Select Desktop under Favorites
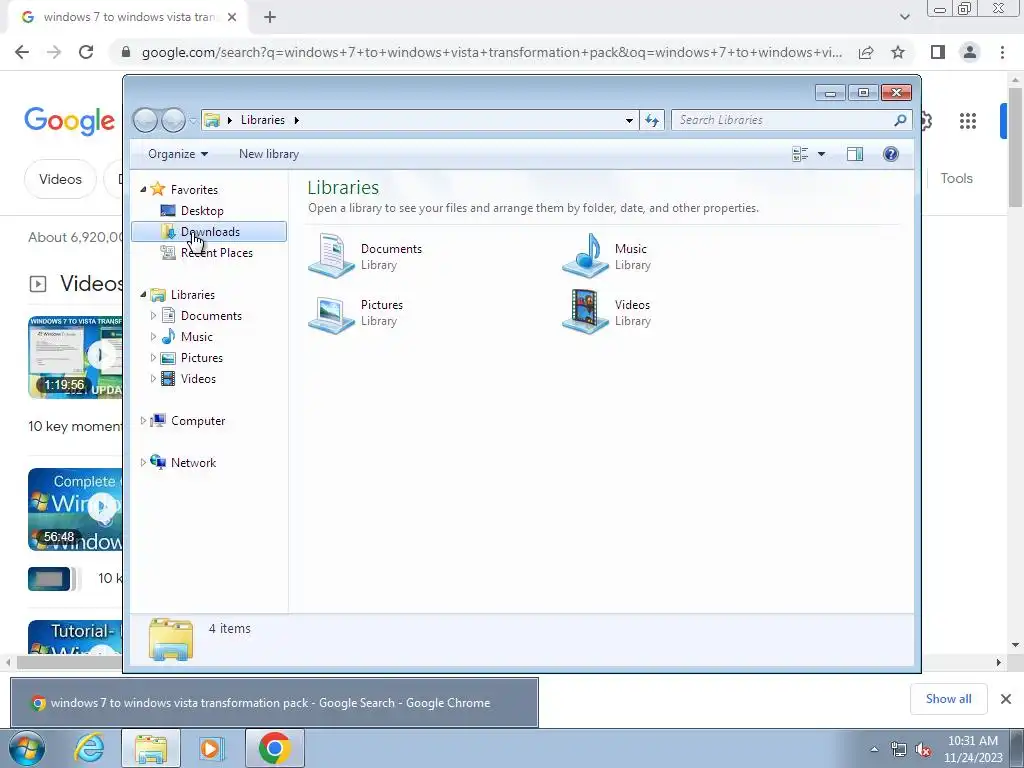The width and height of the screenshot is (1024, 768). (202, 211)
